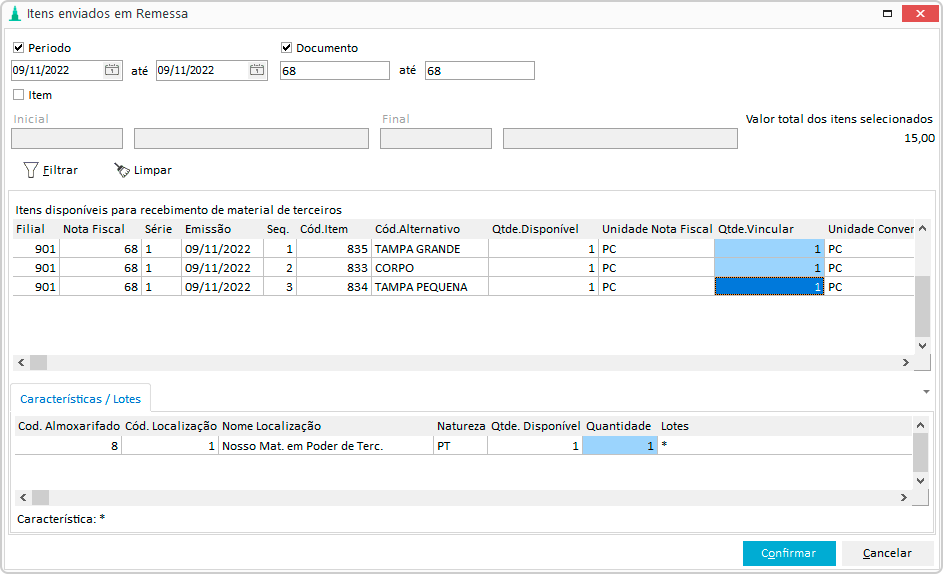Click the Filtrar funnel icon
The image size is (943, 574).
click(x=31, y=170)
